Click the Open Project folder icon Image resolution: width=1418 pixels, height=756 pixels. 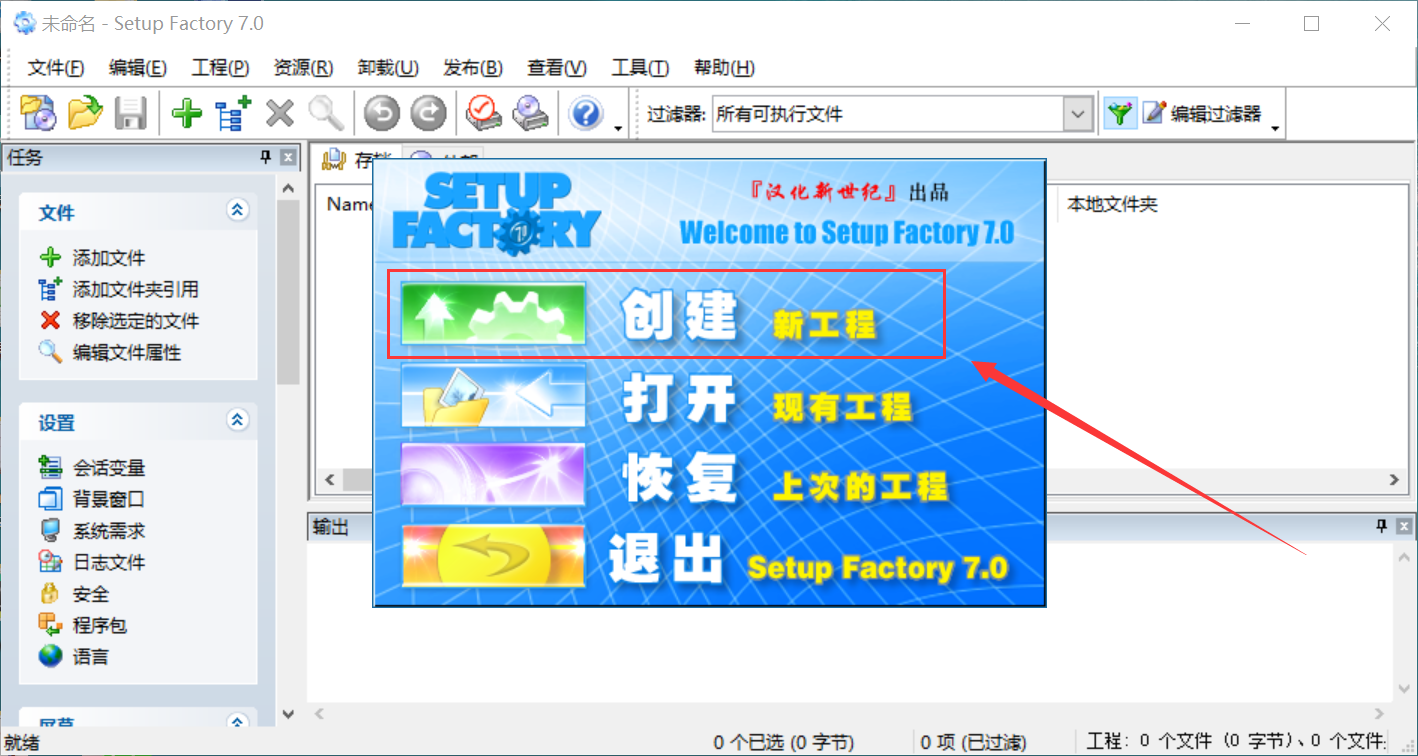[85, 113]
